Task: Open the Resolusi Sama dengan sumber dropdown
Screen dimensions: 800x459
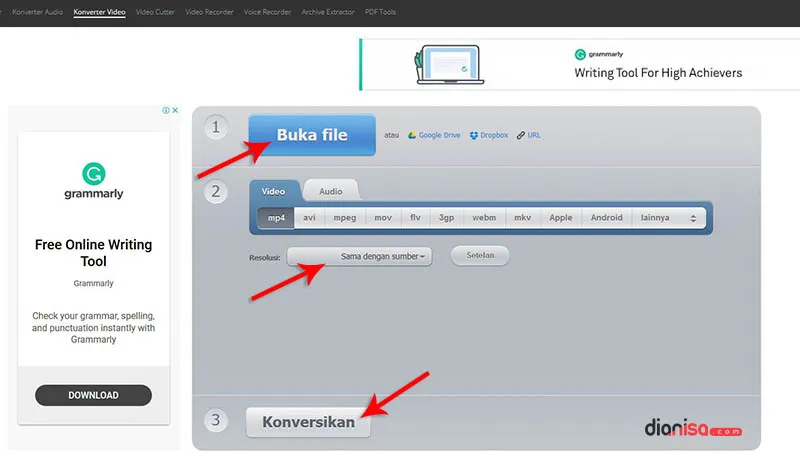Action: tap(359, 257)
